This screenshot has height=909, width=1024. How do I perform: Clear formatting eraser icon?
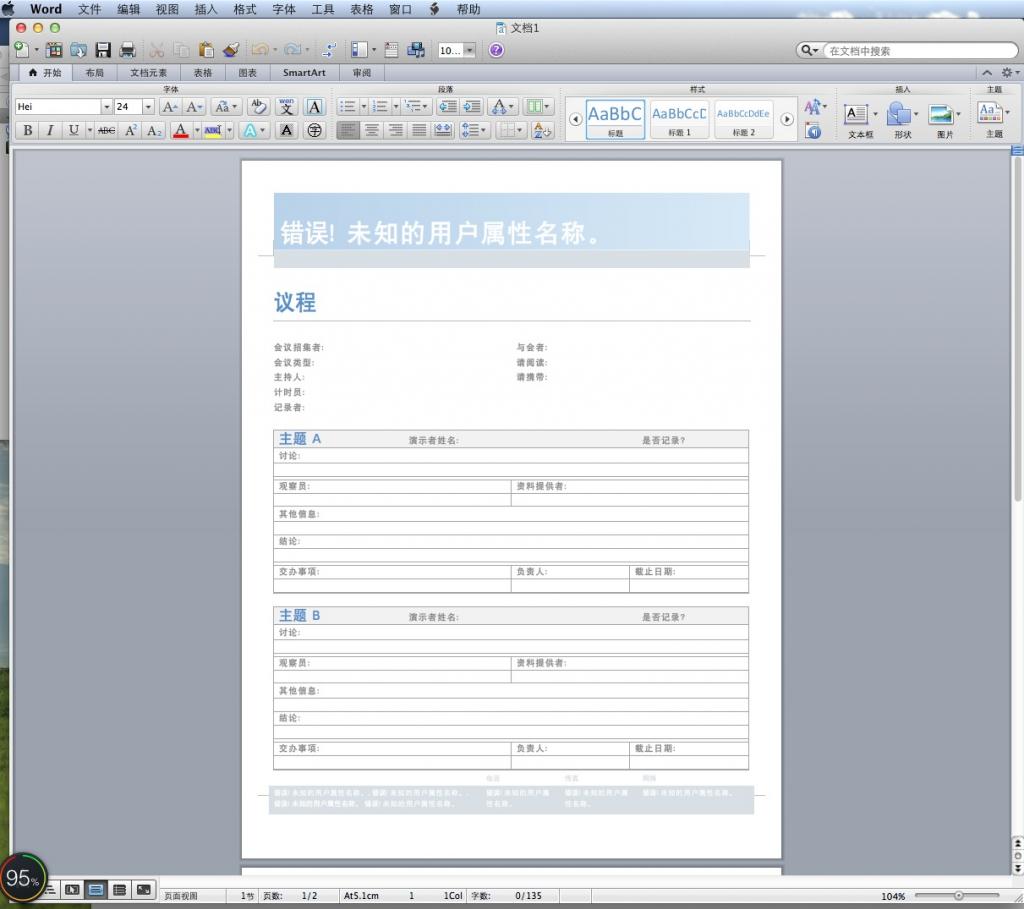[259, 106]
